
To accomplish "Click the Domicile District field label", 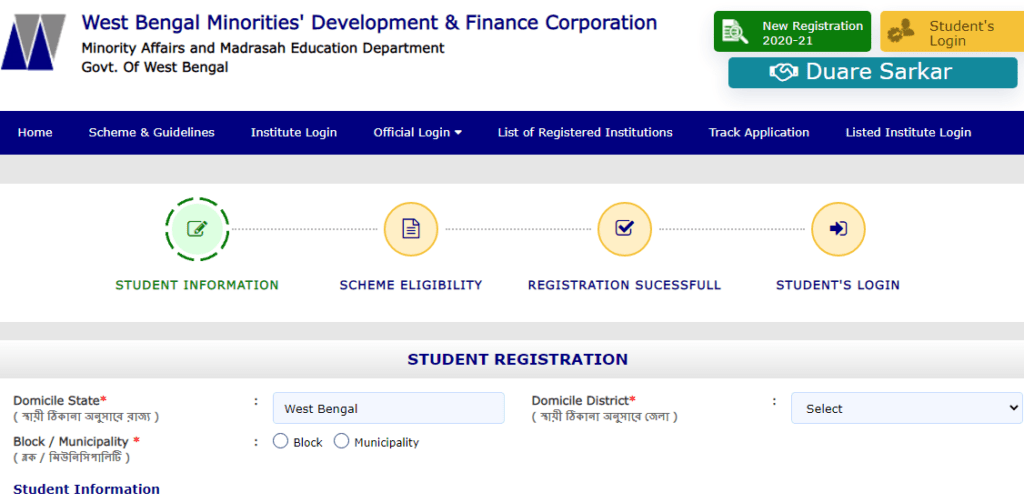I will pyautogui.click(x=584, y=400).
